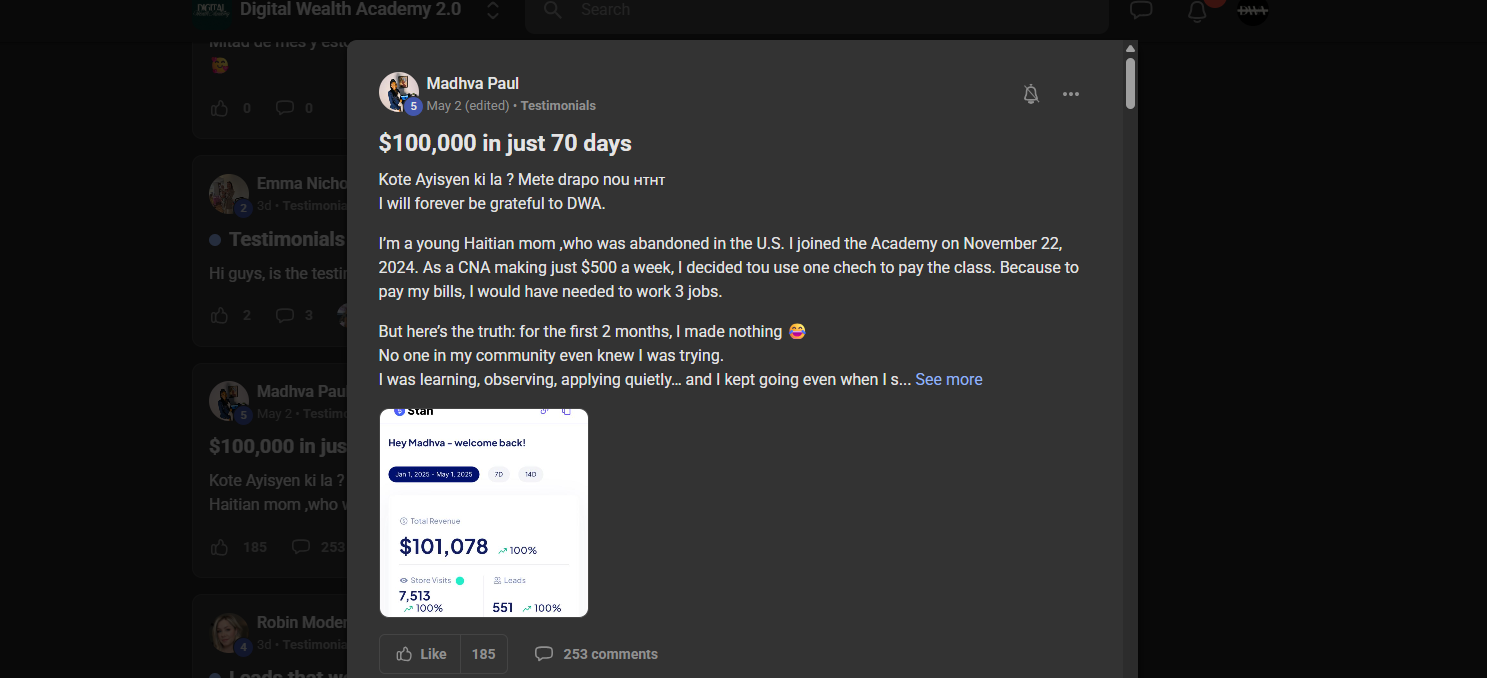1487x678 pixels.
Task: Open the Digital Wealth Academy community switcher
Action: [x=493, y=11]
